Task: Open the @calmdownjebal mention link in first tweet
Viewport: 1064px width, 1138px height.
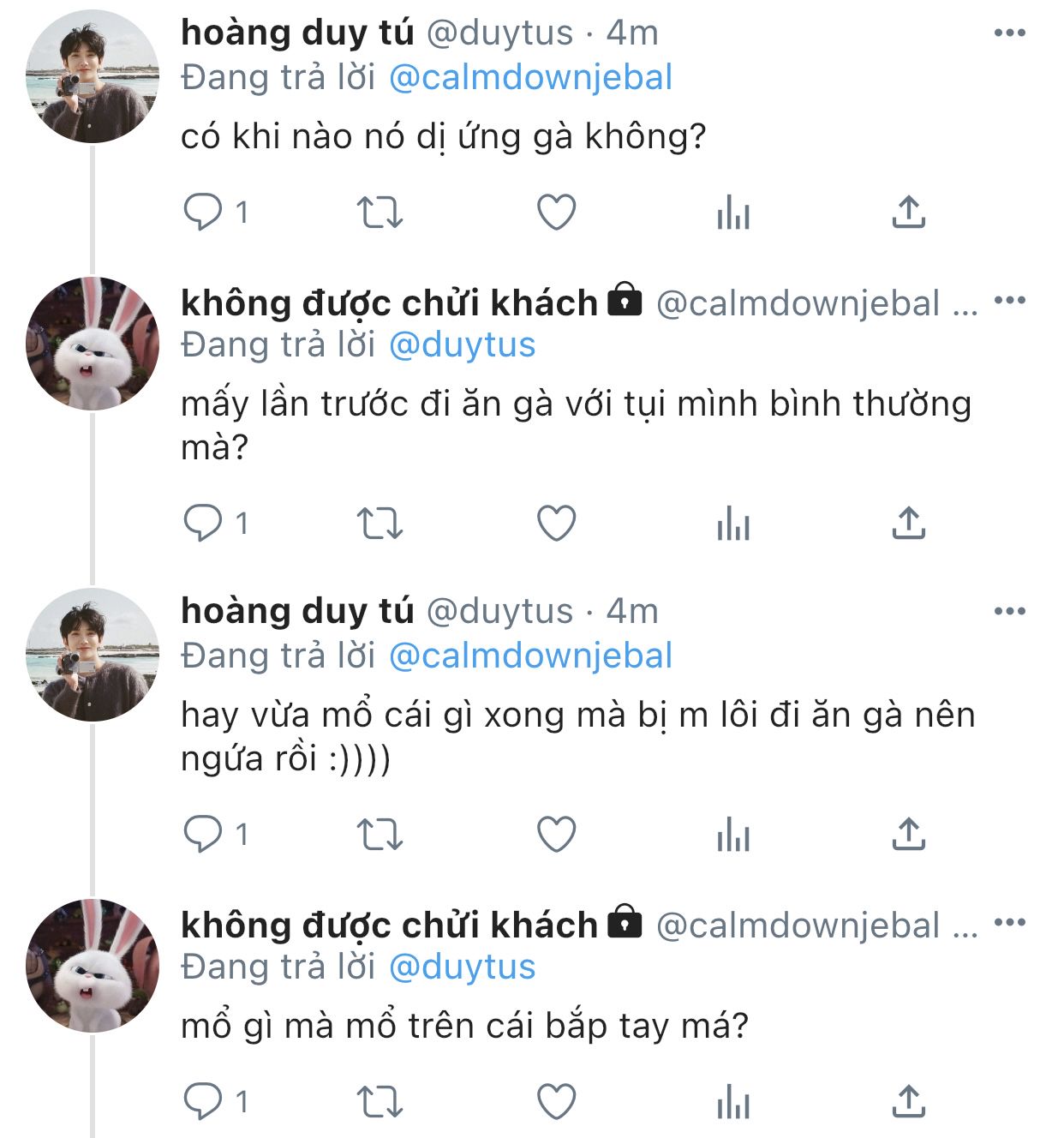Action: click(x=530, y=78)
